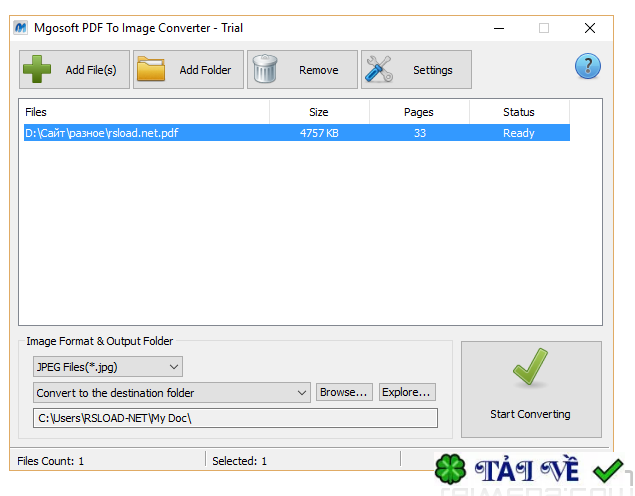Click the trash can Remove icon
This screenshot has height=496, width=635.
(x=265, y=69)
